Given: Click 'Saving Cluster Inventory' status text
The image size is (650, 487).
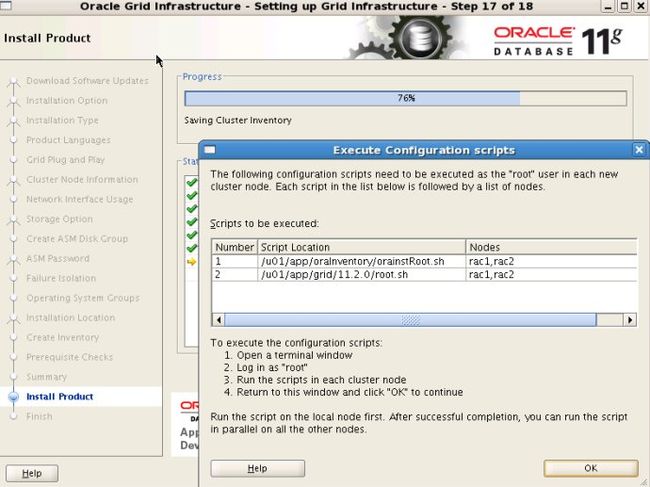Looking at the screenshot, I should [238, 120].
